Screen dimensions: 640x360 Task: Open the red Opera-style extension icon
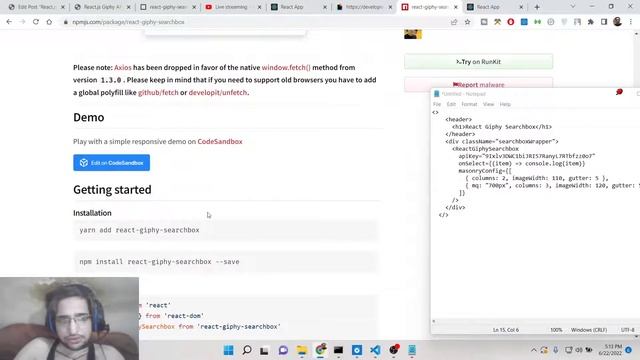(x=511, y=22)
